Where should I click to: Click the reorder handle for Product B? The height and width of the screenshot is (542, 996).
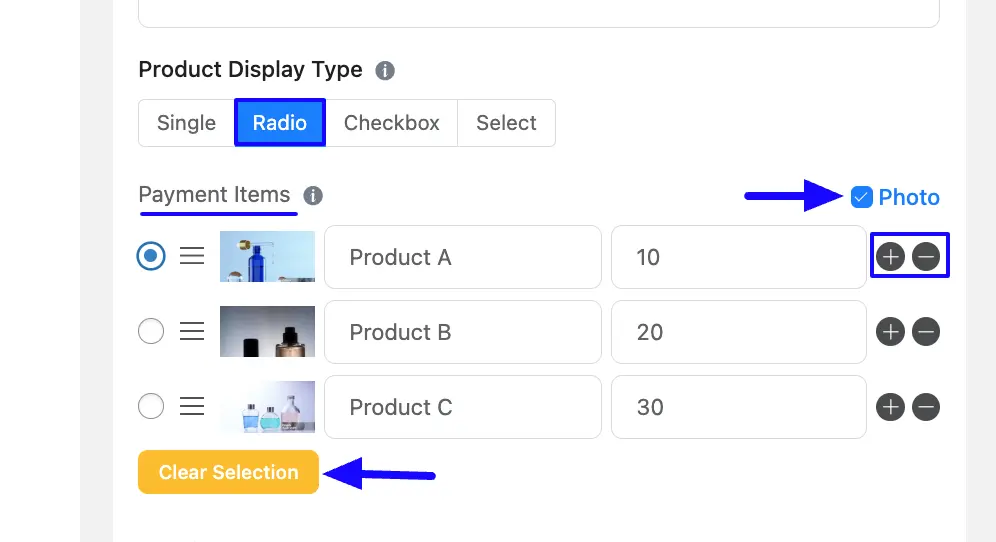[x=192, y=331]
